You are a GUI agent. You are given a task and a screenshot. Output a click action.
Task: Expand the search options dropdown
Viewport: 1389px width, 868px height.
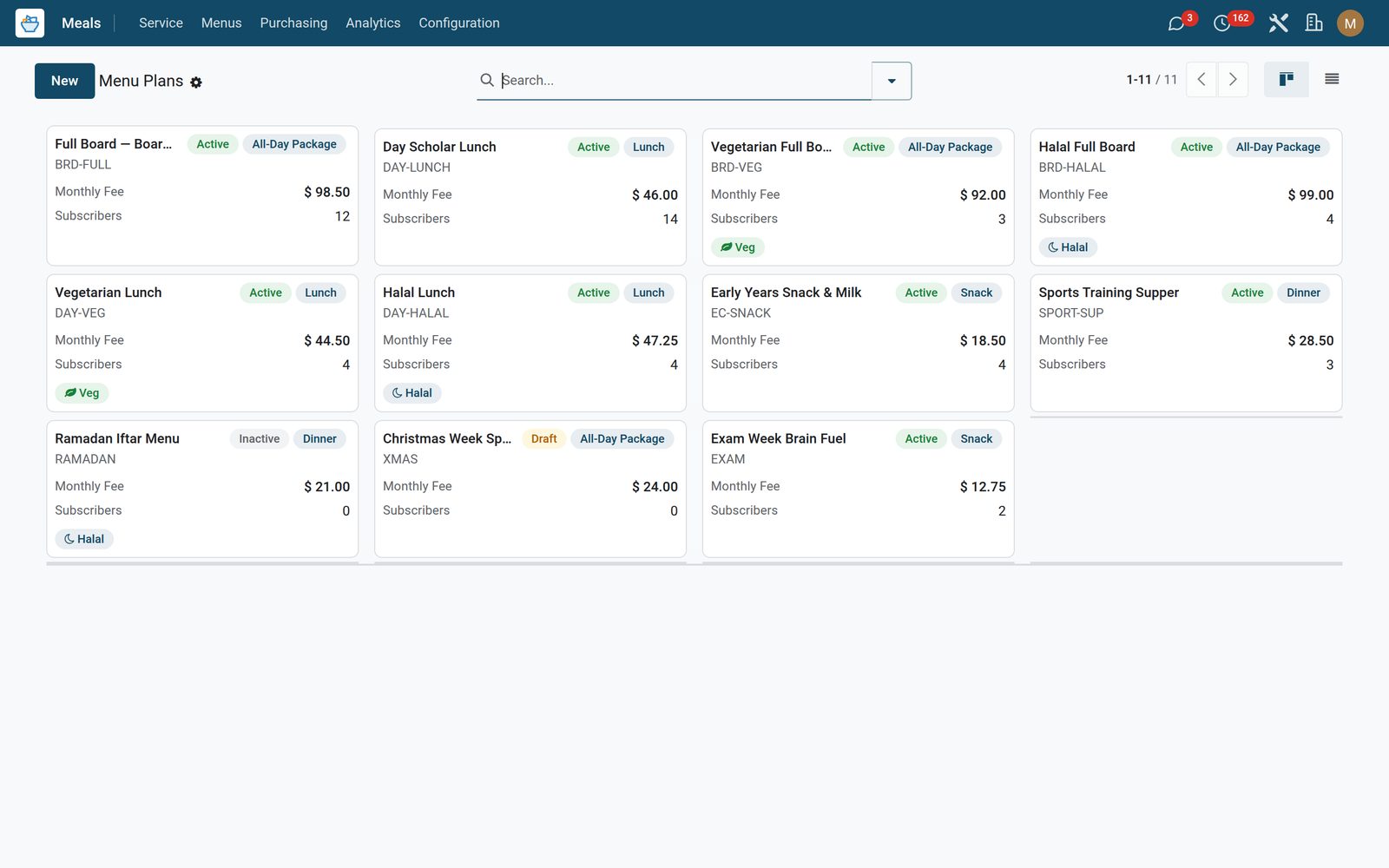pos(892,81)
